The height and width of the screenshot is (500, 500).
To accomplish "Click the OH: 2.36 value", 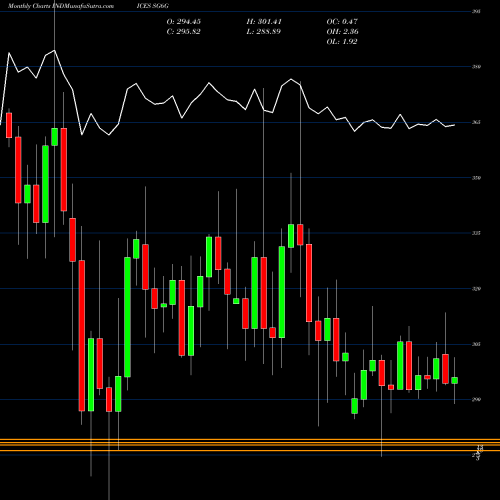I will (342, 32).
